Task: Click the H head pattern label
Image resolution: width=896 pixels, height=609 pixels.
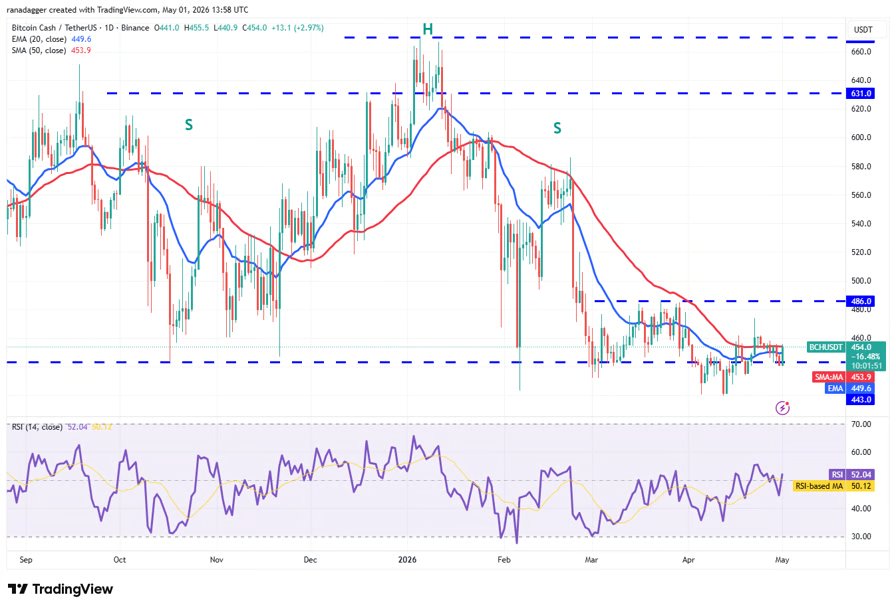Action: pyautogui.click(x=427, y=29)
